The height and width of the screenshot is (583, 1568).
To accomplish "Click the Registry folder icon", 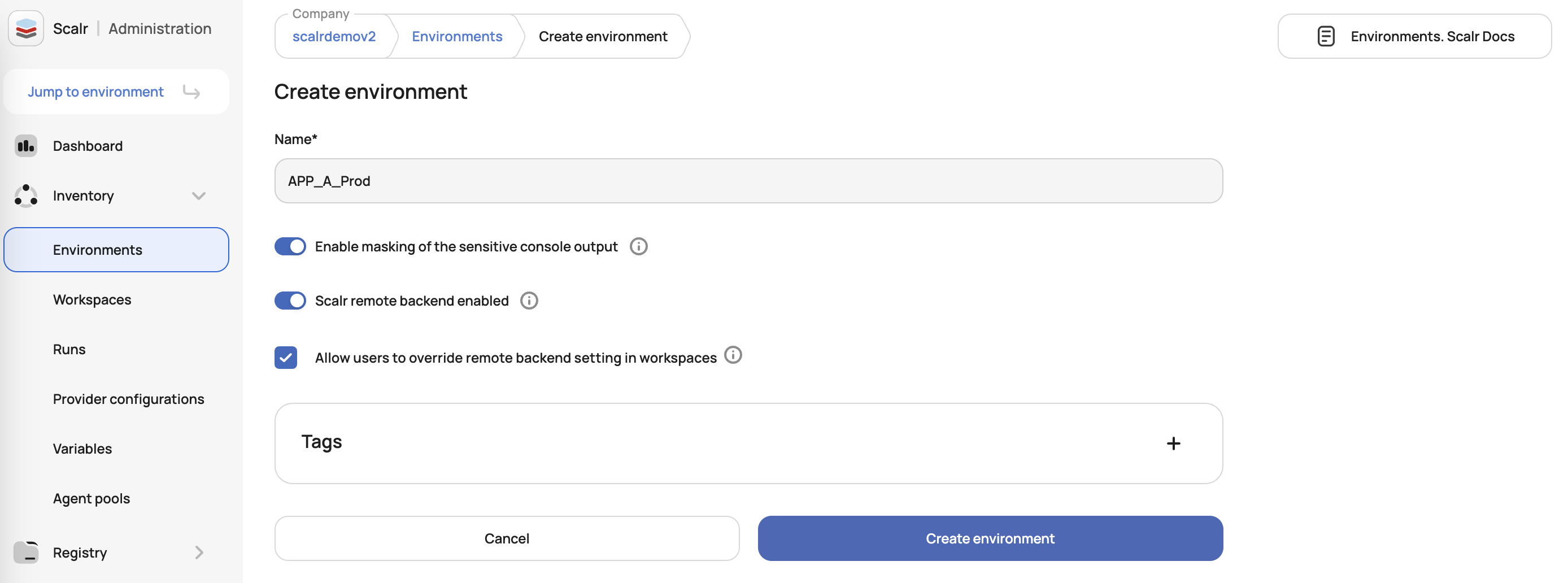I will [25, 552].
